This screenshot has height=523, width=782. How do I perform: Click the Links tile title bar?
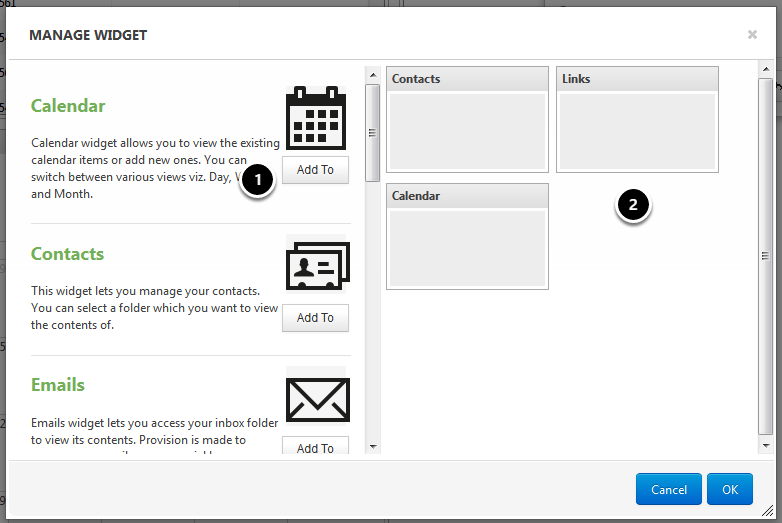(x=637, y=79)
